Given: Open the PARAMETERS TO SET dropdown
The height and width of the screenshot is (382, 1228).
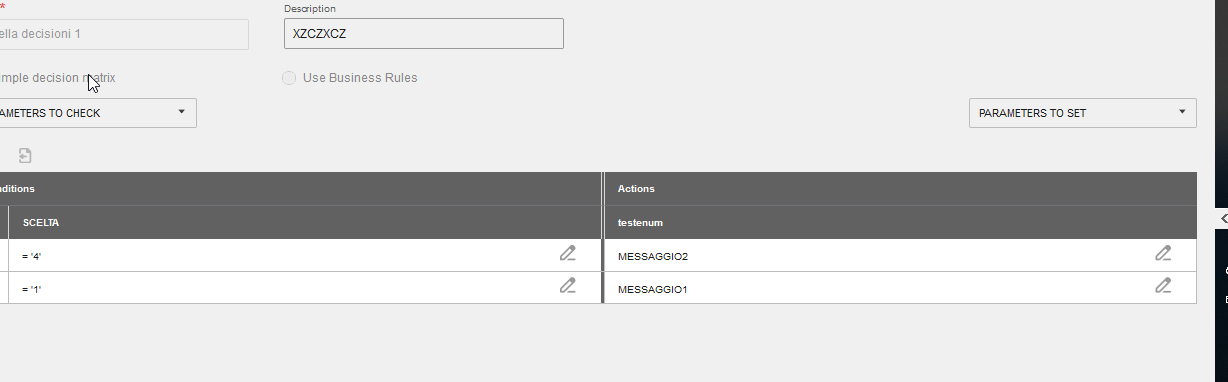Looking at the screenshot, I should coord(1082,113).
